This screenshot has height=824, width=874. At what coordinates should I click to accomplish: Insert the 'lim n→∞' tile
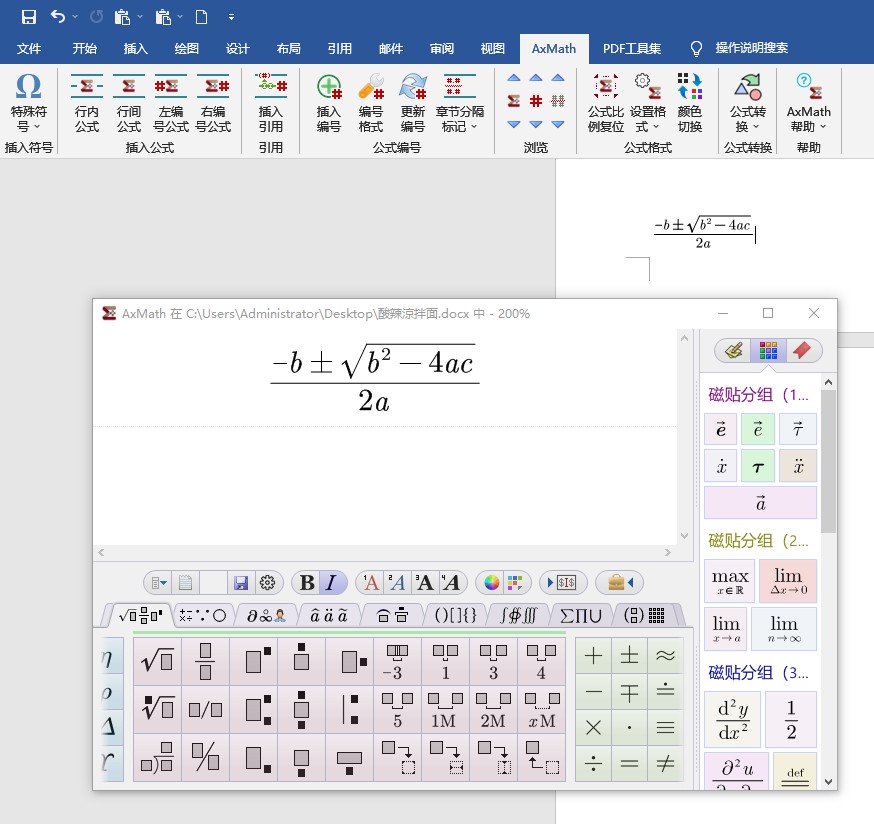[x=784, y=629]
